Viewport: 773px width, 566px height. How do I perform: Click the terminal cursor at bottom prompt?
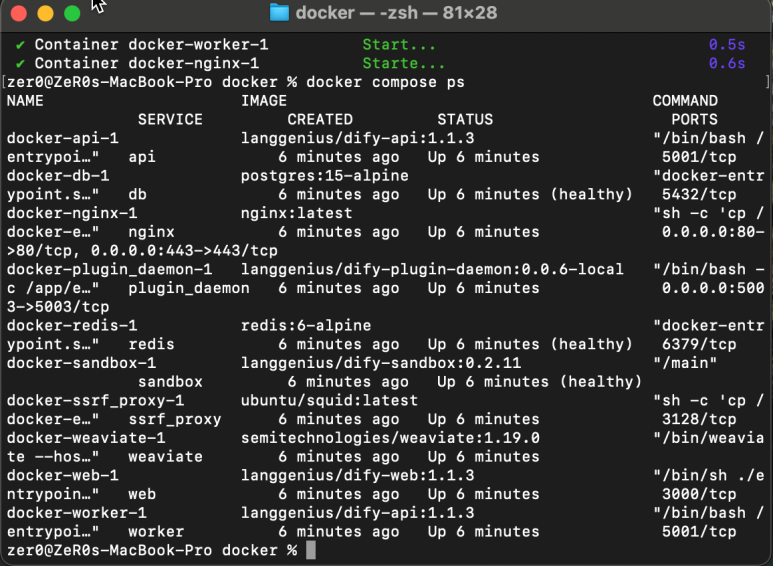tap(311, 550)
